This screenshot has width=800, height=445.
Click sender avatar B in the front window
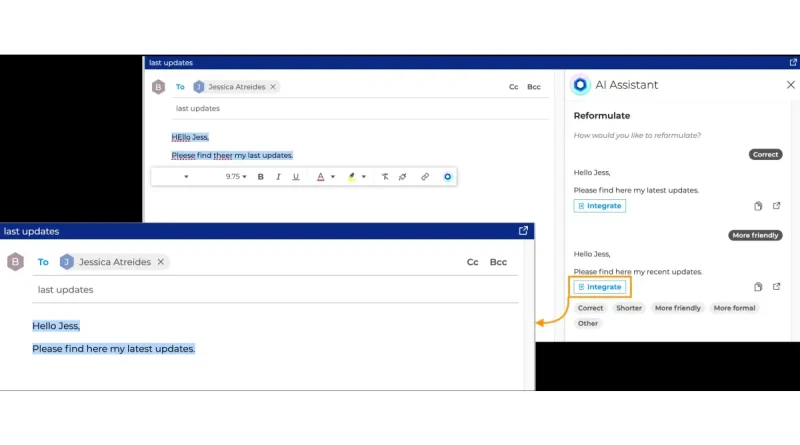tap(15, 262)
